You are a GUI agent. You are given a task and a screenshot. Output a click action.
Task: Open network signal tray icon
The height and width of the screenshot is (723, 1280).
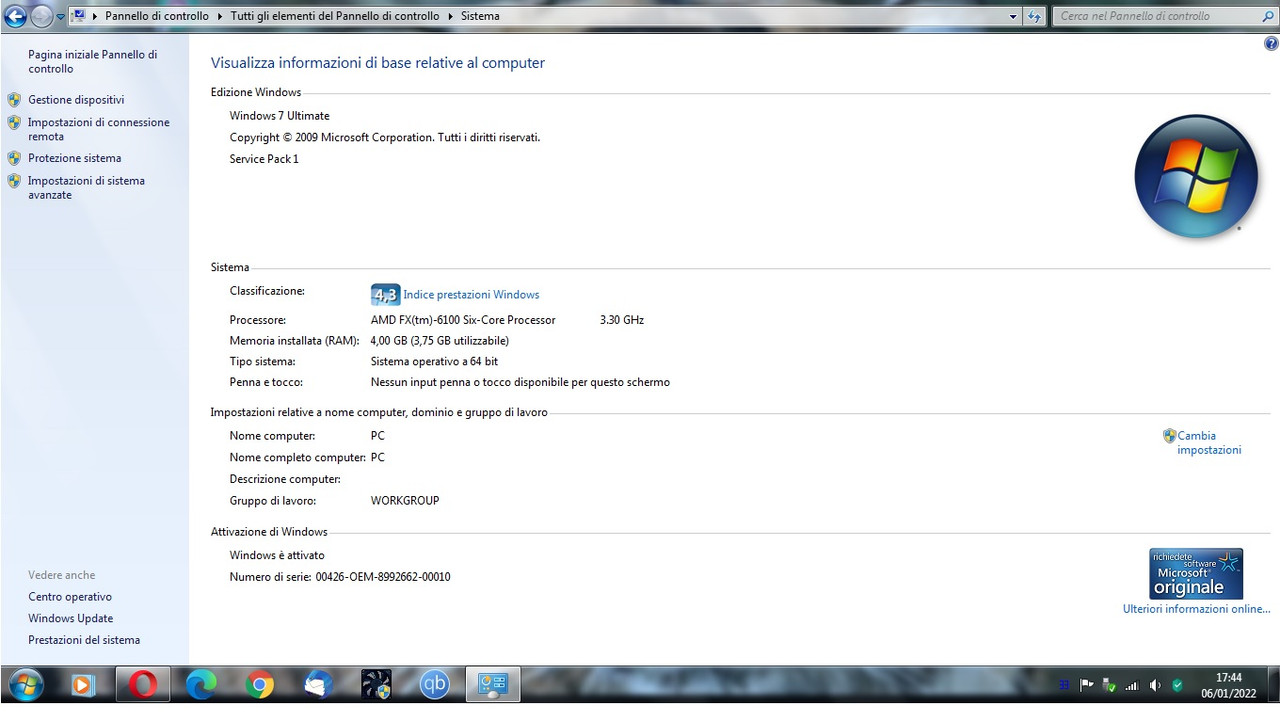[1132, 686]
